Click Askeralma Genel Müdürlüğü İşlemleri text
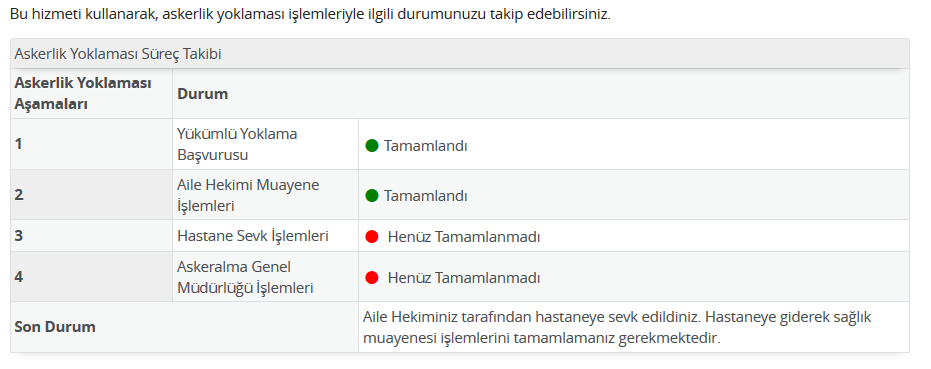The width and height of the screenshot is (931, 369). point(245,277)
